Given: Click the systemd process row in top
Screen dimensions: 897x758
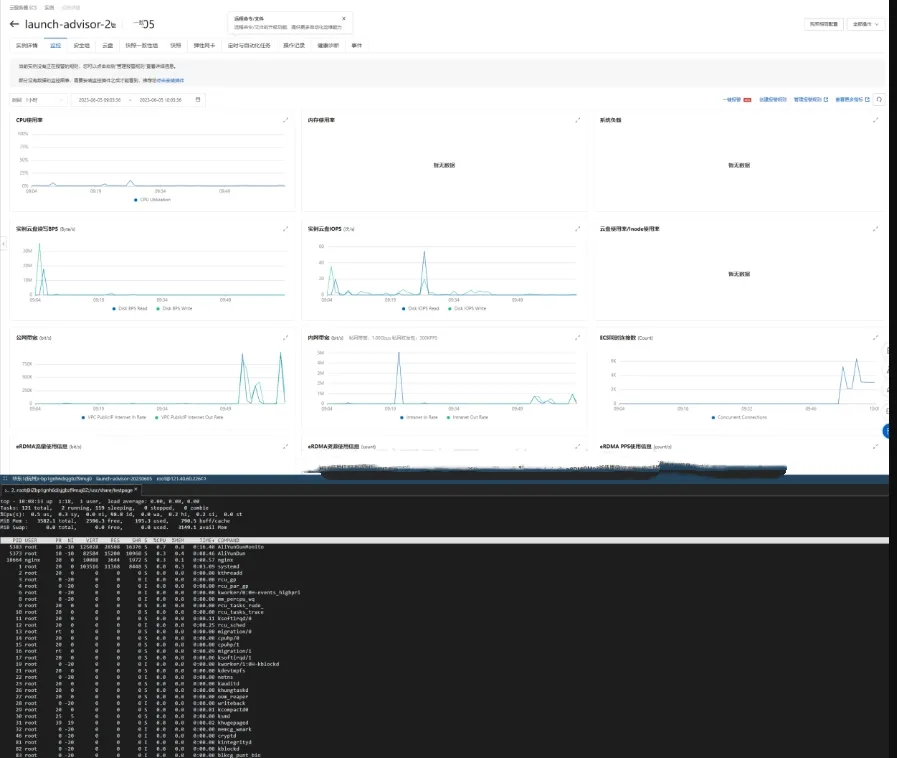Looking at the screenshot, I should [x=444, y=566].
